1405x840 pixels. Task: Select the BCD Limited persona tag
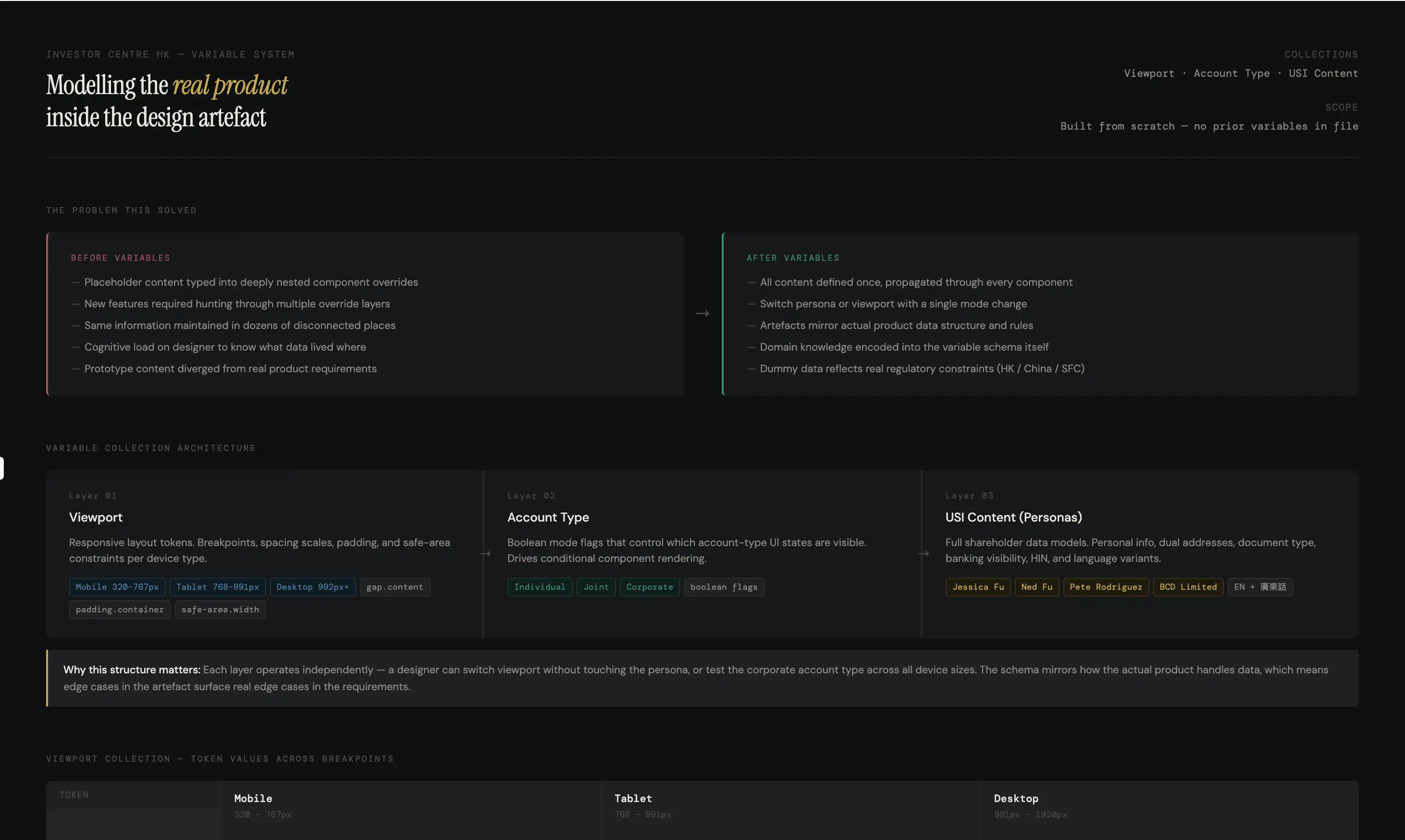tap(1187, 587)
